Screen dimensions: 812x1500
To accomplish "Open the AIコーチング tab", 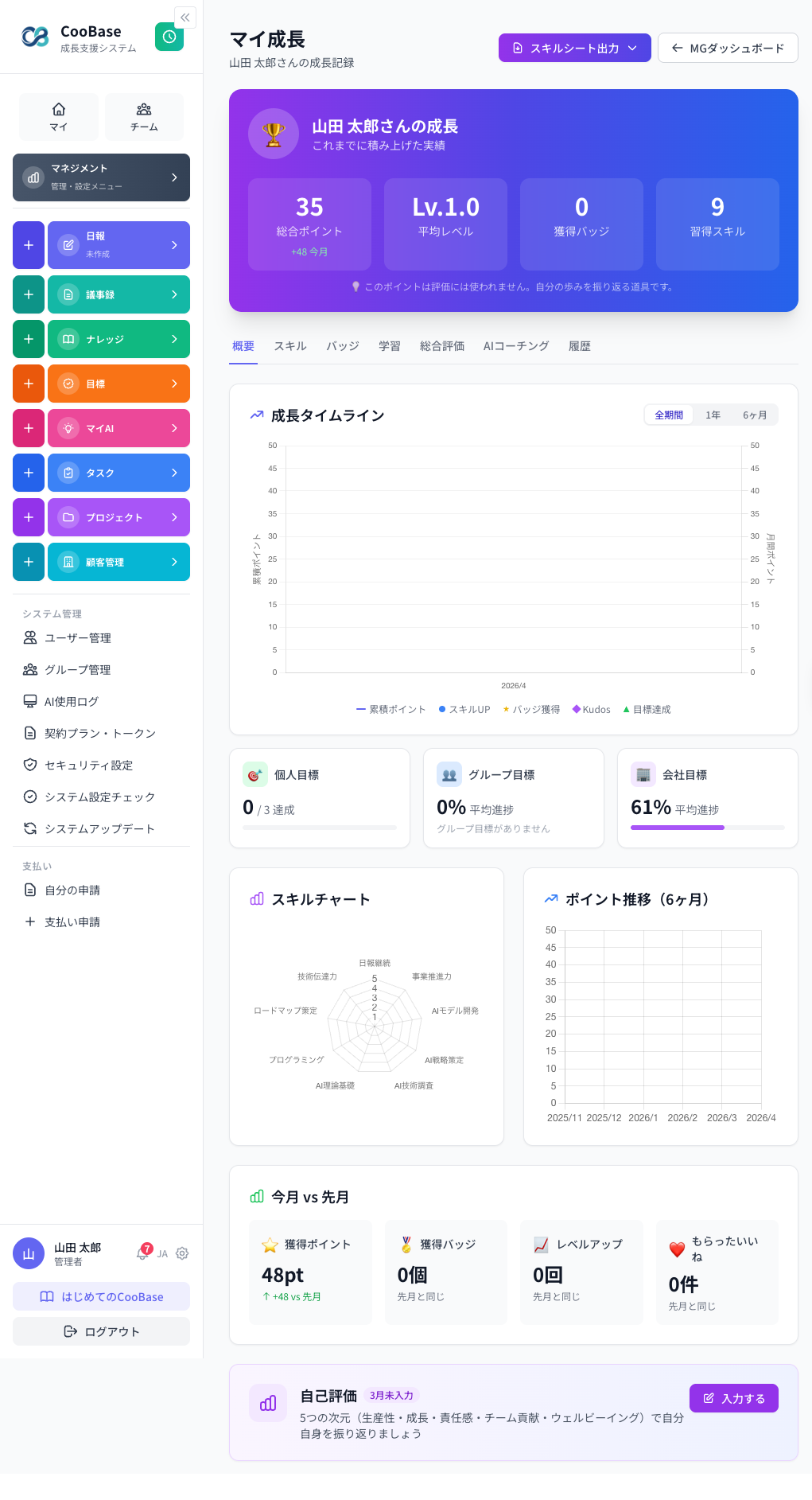I will click(x=515, y=346).
